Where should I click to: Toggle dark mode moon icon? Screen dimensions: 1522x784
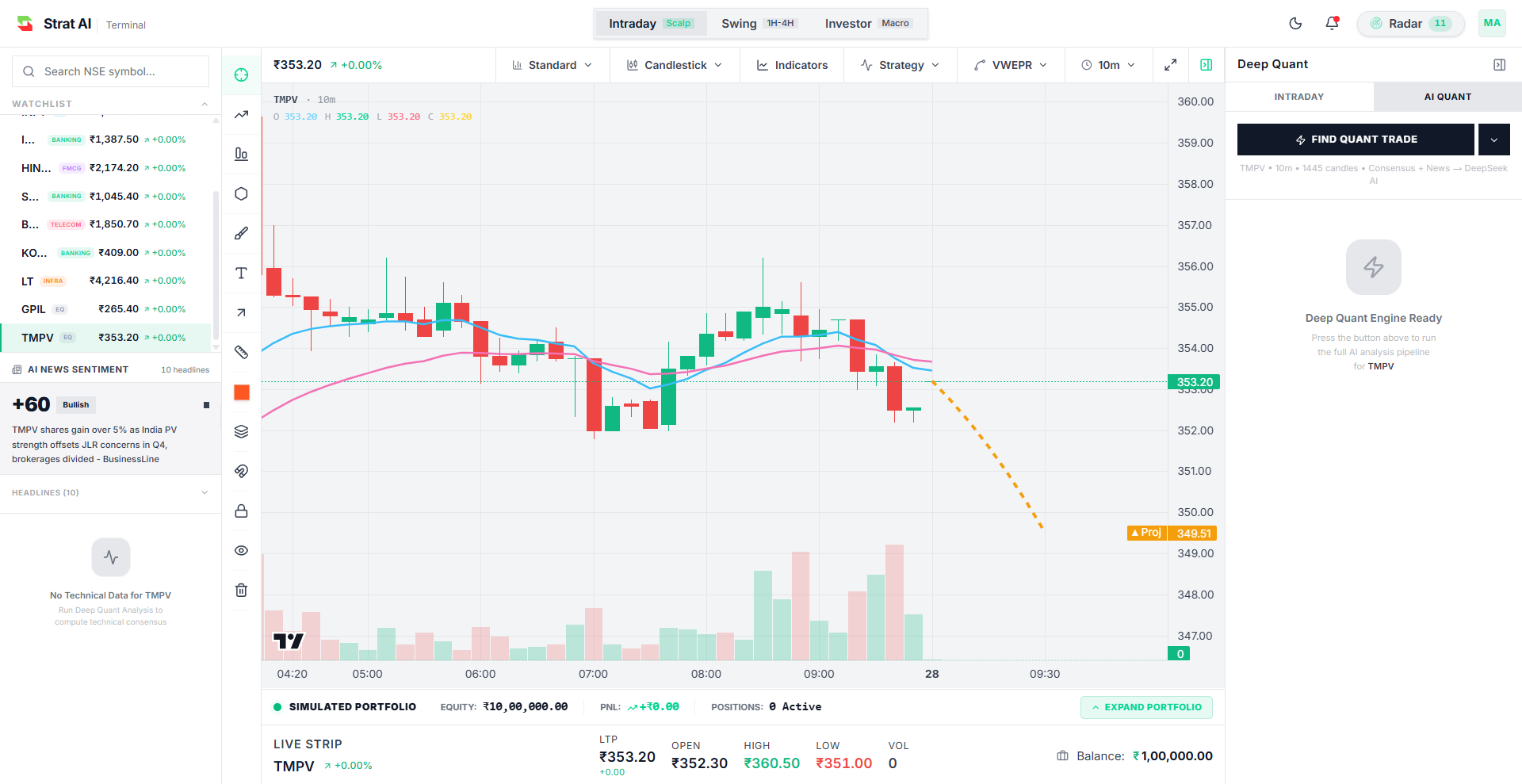[1295, 24]
